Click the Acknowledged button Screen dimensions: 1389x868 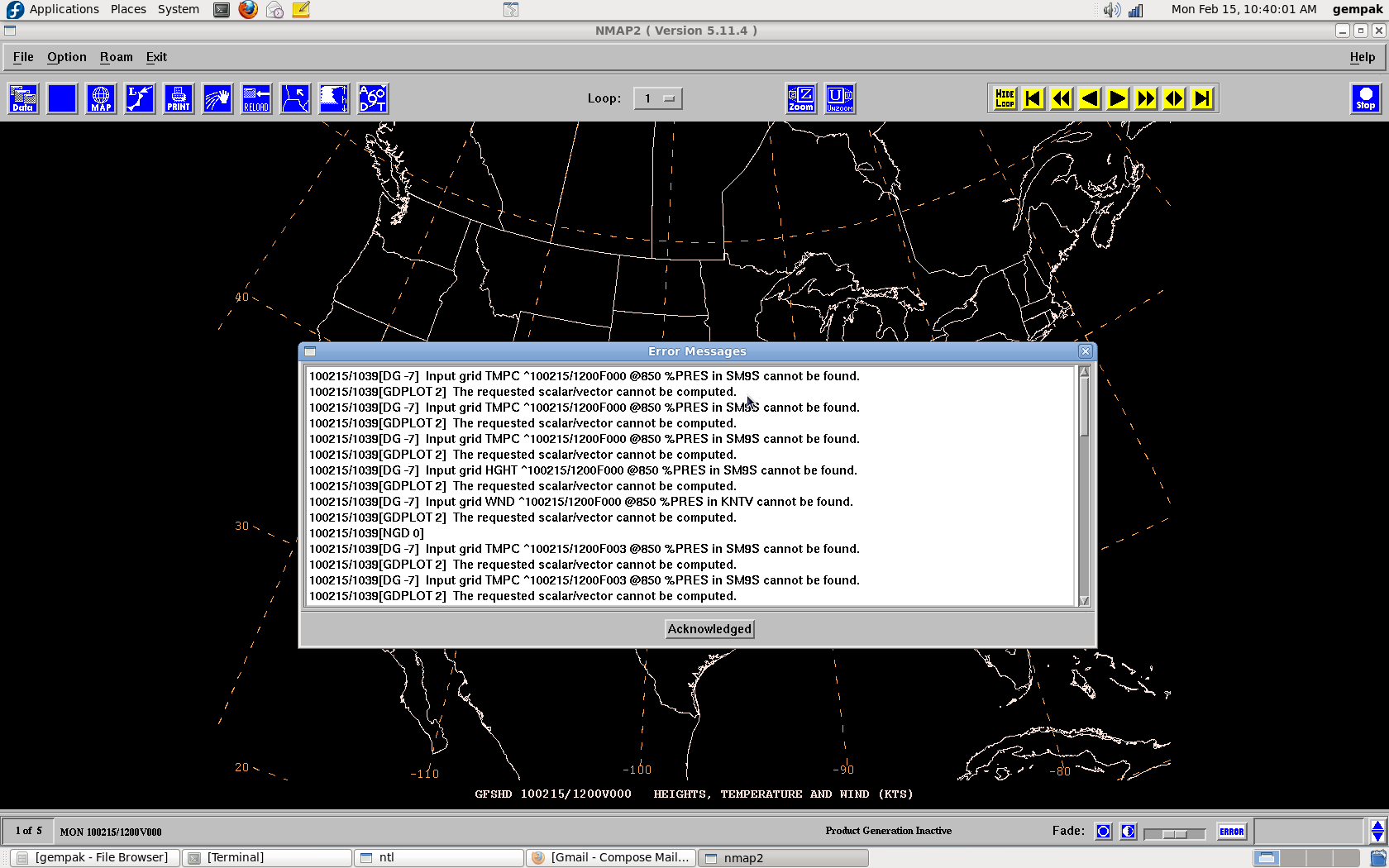[x=709, y=629]
